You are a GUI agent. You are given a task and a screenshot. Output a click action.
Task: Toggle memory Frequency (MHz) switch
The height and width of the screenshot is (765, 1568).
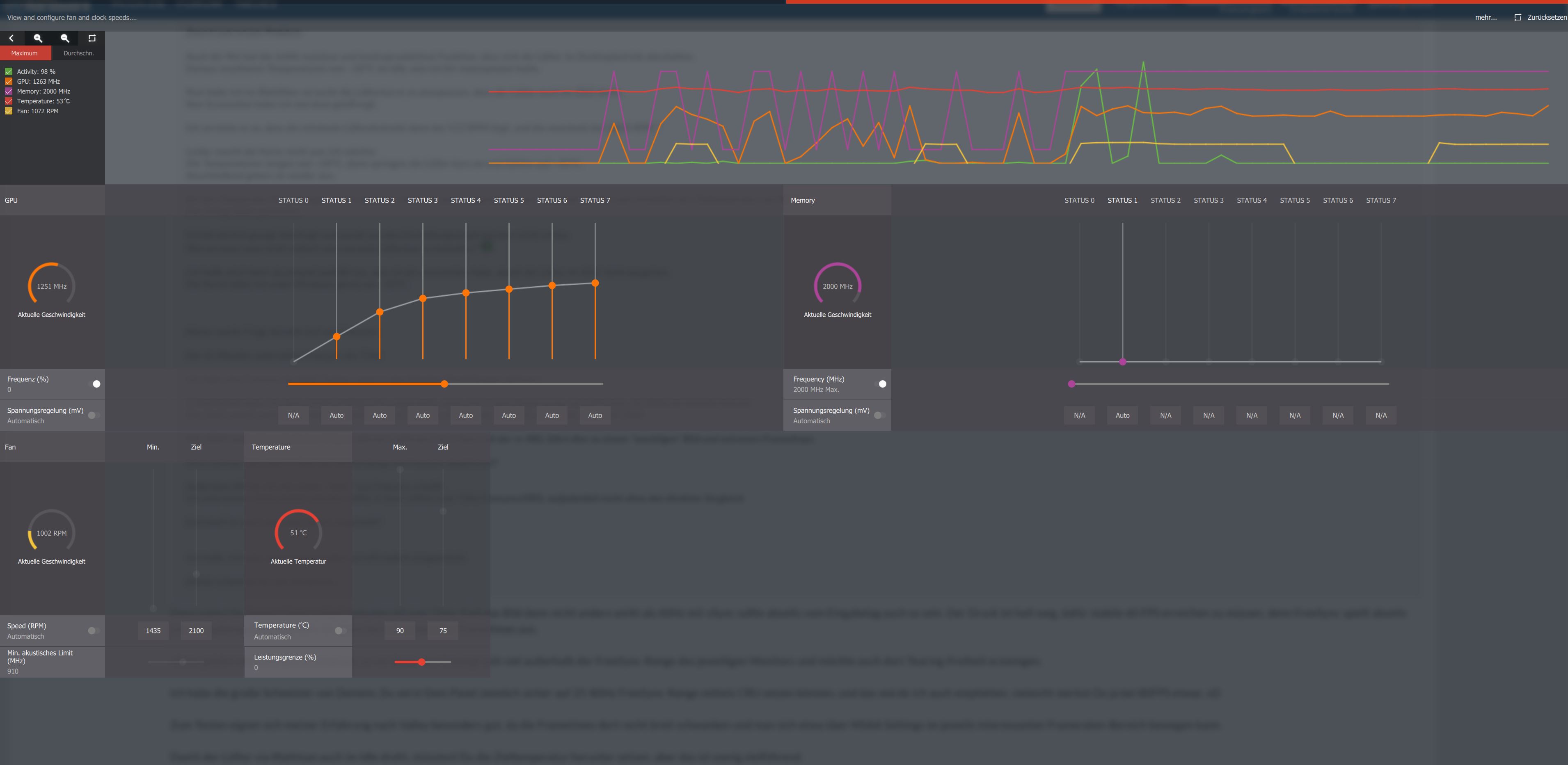click(x=881, y=384)
